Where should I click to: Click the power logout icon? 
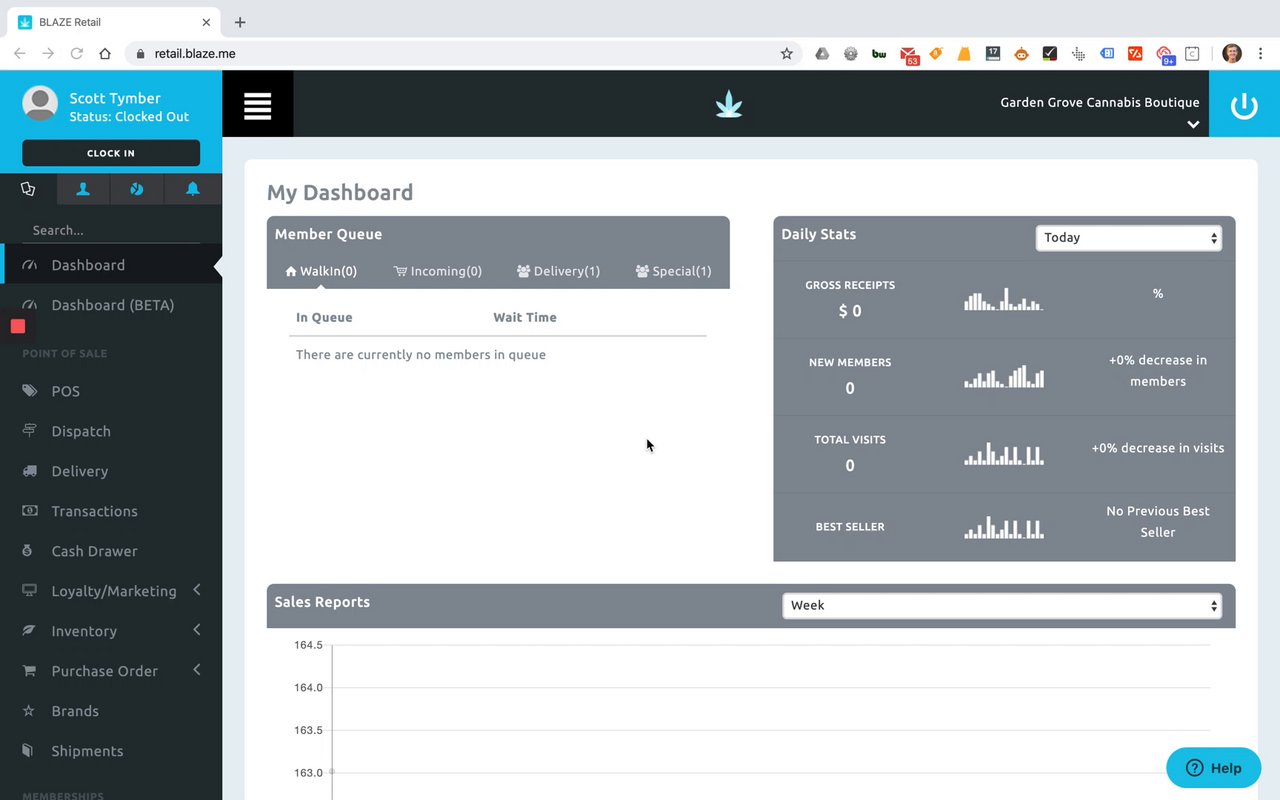tap(1244, 104)
